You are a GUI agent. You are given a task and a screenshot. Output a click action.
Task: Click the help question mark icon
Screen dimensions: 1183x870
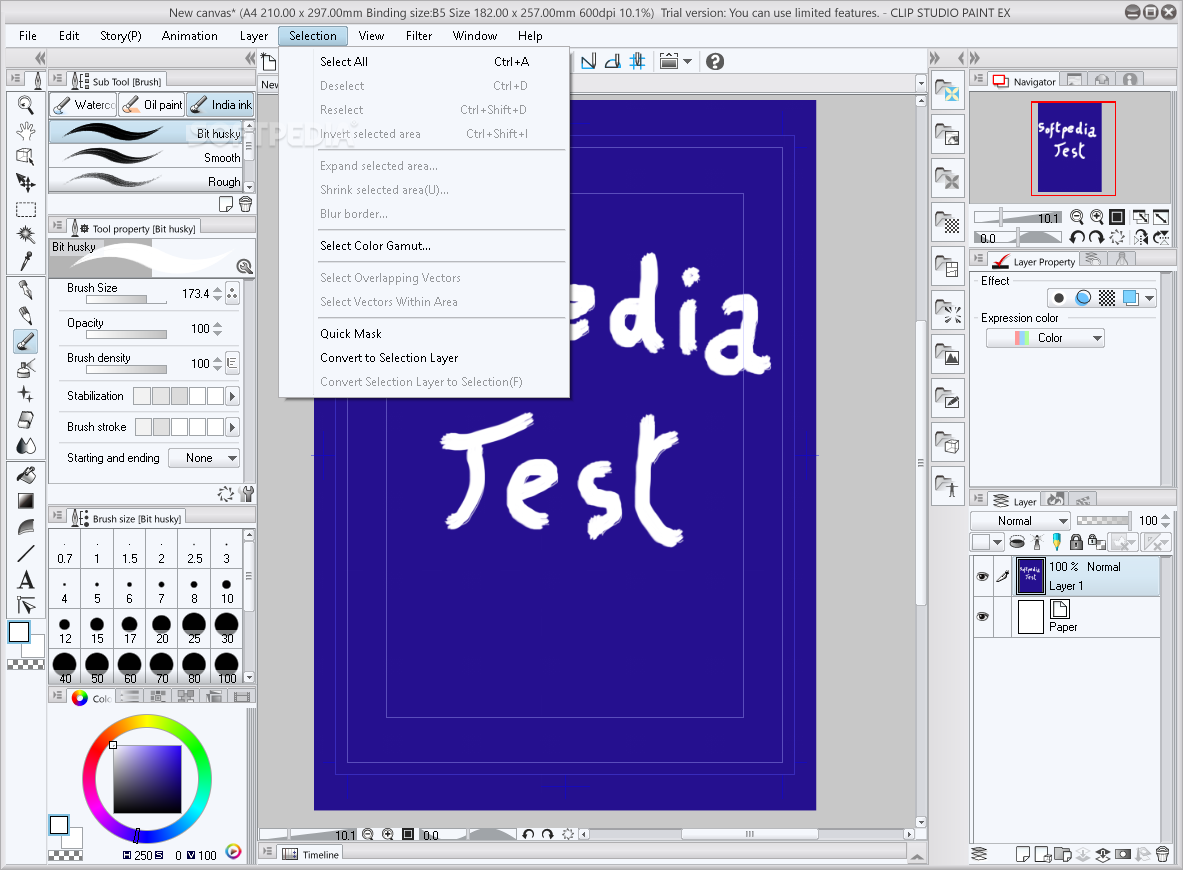pos(715,61)
